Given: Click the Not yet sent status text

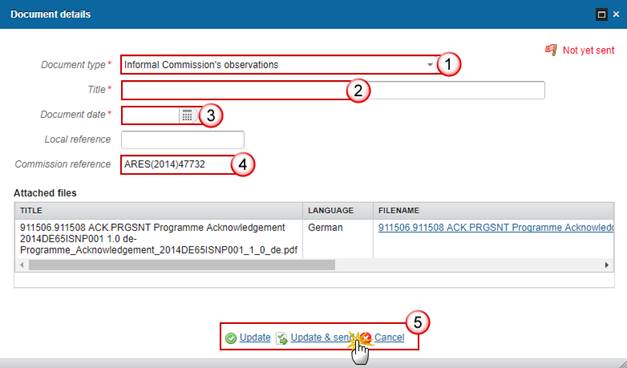Looking at the screenshot, I should 588,50.
